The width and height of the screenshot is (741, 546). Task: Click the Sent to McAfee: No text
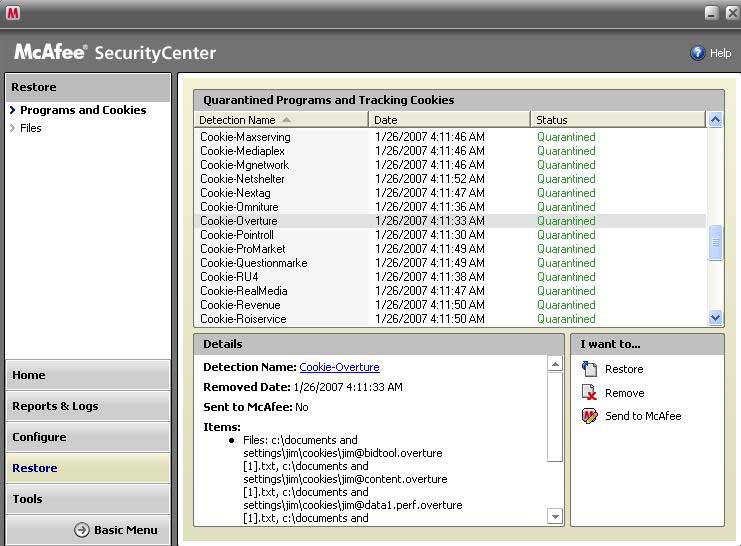(256, 407)
